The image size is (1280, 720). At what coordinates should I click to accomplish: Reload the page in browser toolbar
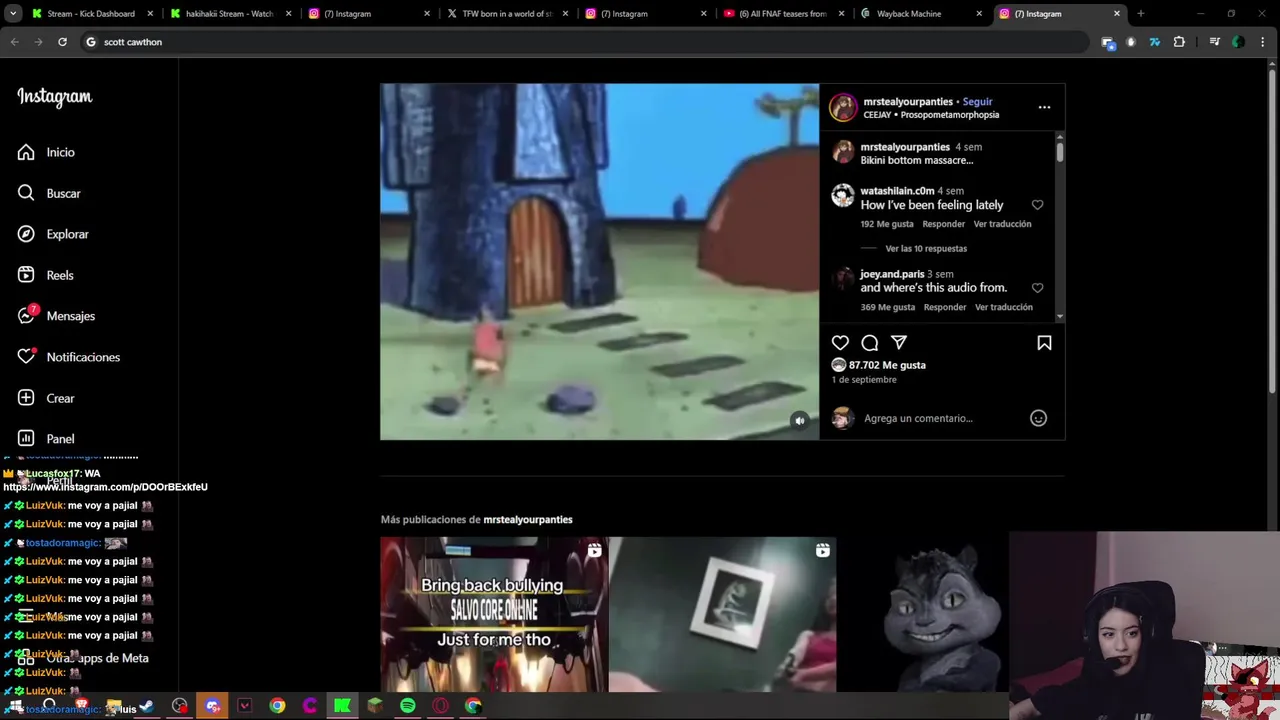[62, 42]
